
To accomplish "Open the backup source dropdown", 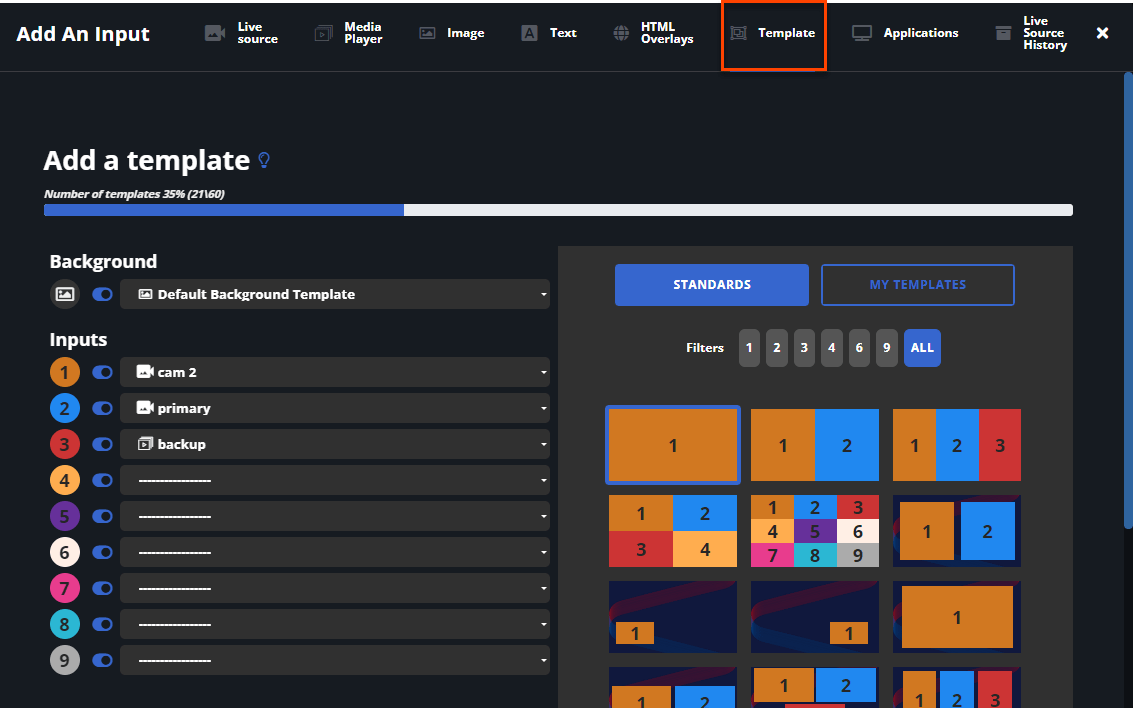I will coord(335,444).
